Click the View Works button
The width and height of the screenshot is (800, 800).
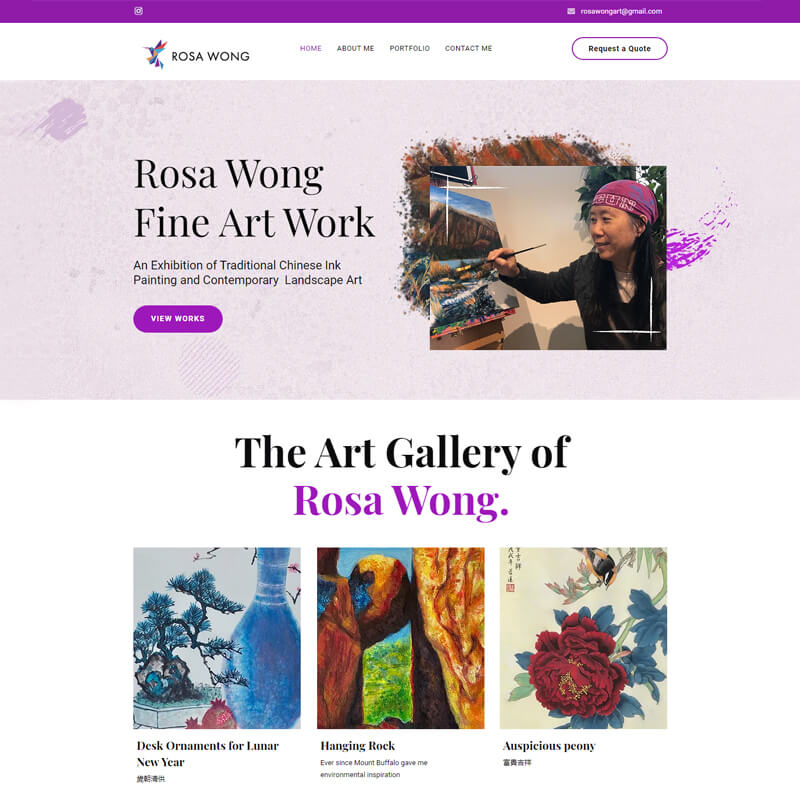(178, 319)
